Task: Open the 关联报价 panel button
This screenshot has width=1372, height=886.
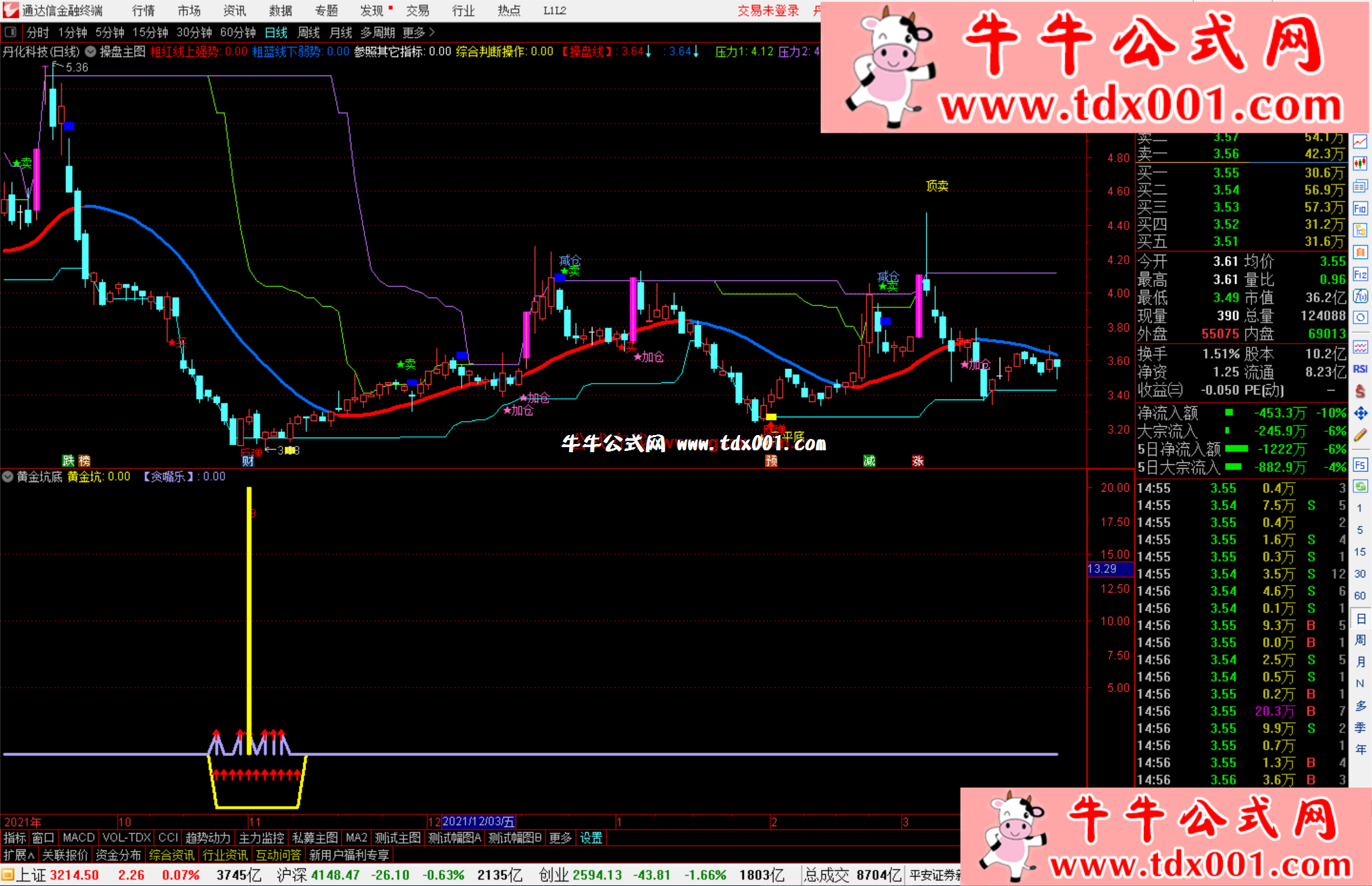Action: [x=65, y=855]
